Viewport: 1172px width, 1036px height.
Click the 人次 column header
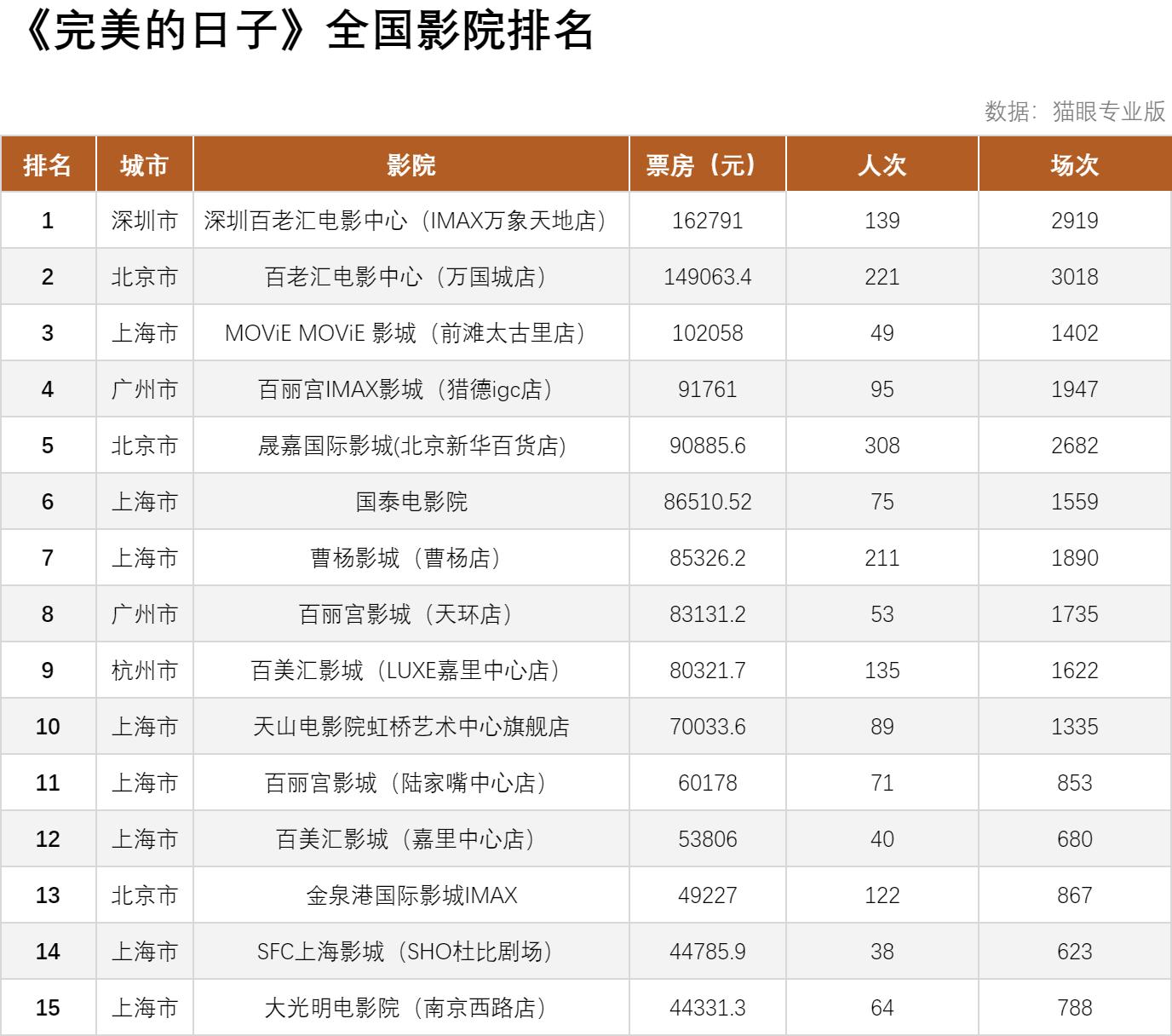pyautogui.click(x=882, y=164)
